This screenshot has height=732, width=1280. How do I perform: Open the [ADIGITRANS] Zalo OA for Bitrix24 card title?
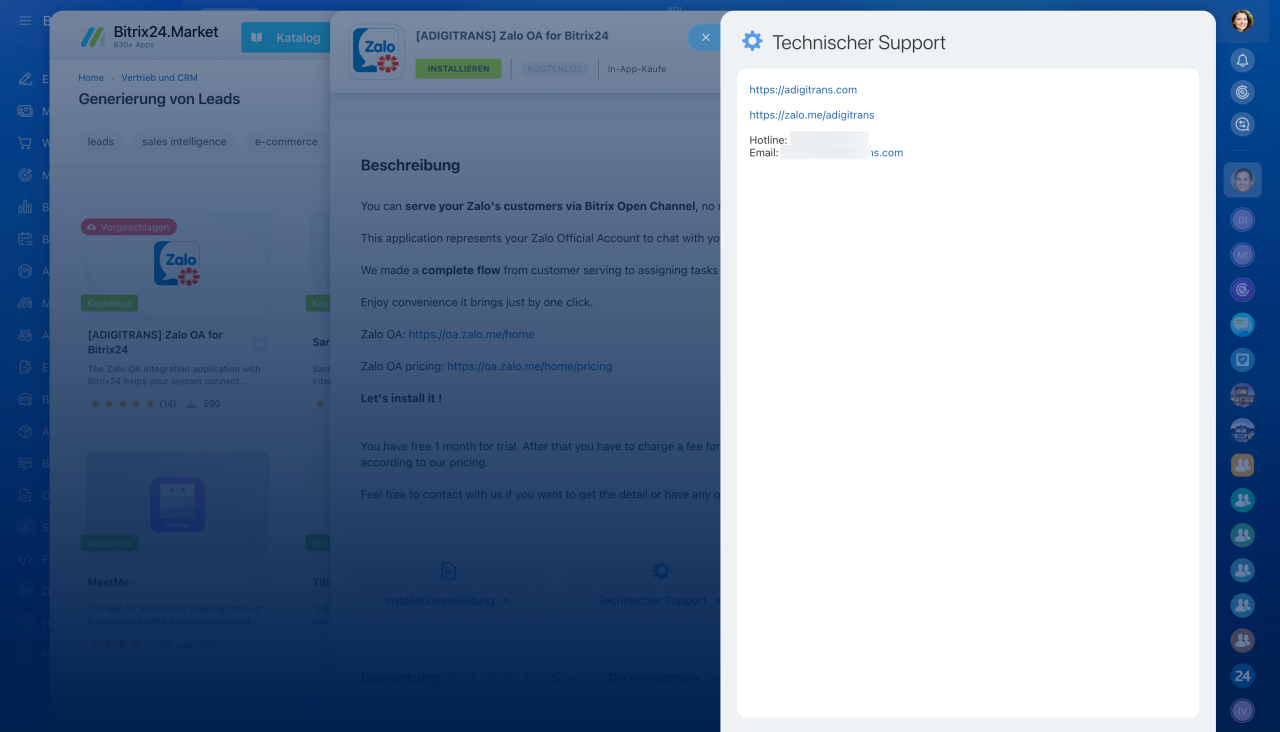click(155, 342)
